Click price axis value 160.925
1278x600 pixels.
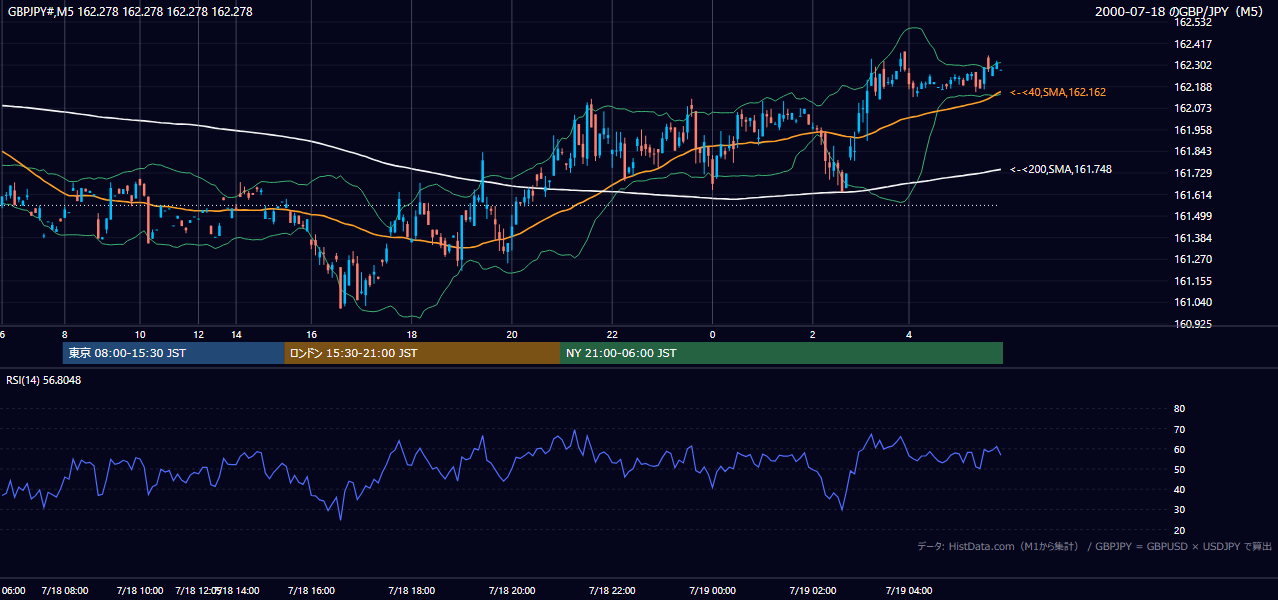click(1192, 325)
